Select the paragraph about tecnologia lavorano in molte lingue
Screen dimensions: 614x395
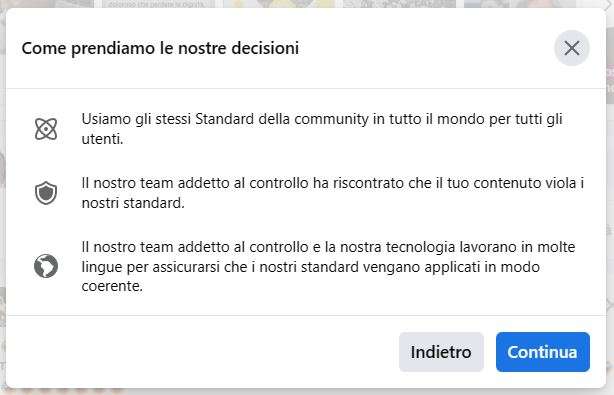(x=328, y=267)
